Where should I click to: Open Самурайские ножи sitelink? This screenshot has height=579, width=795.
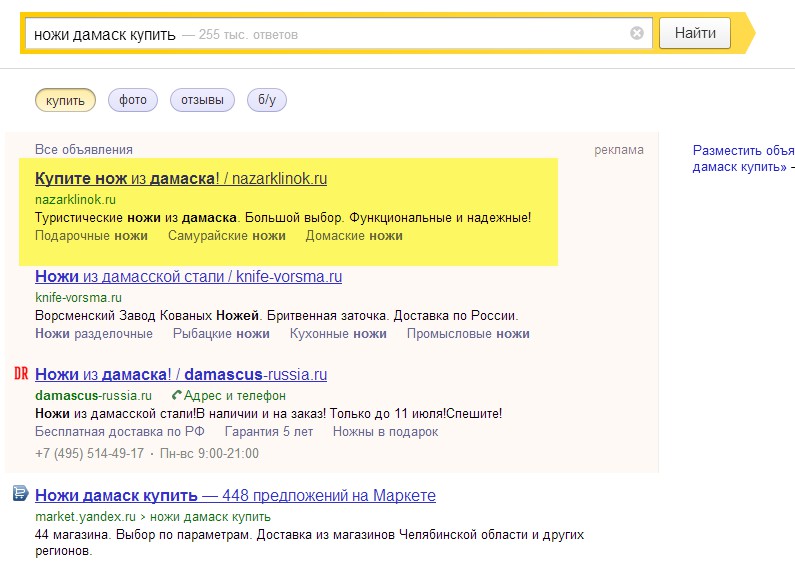[227, 236]
